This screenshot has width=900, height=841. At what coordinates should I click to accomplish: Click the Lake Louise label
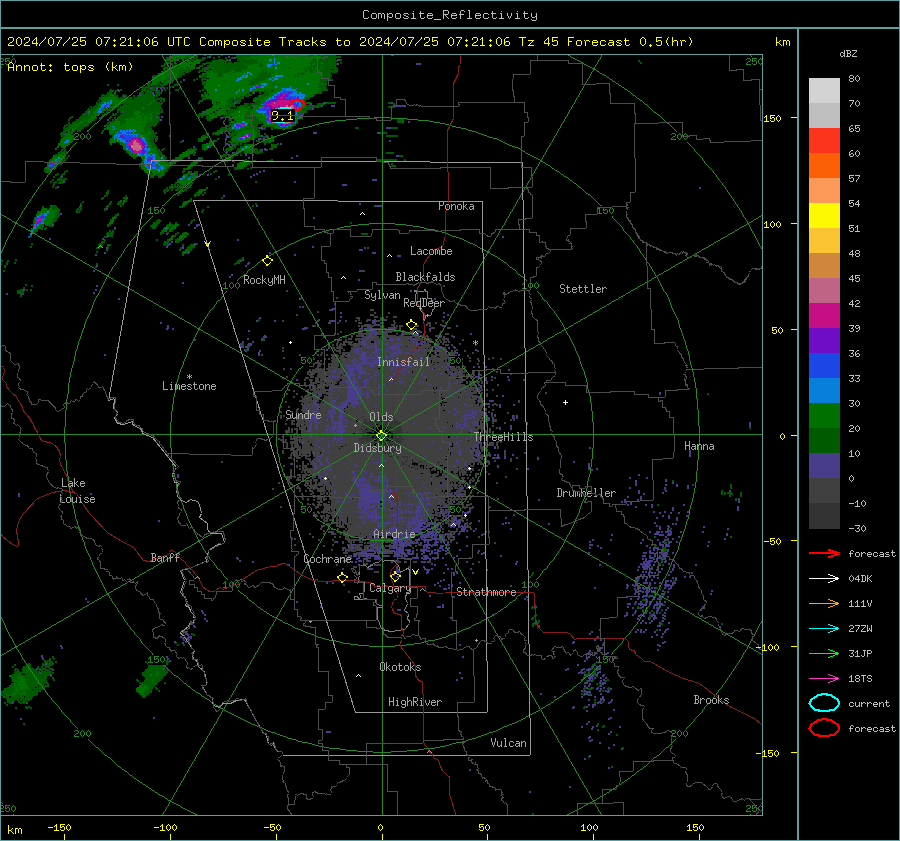(77, 491)
